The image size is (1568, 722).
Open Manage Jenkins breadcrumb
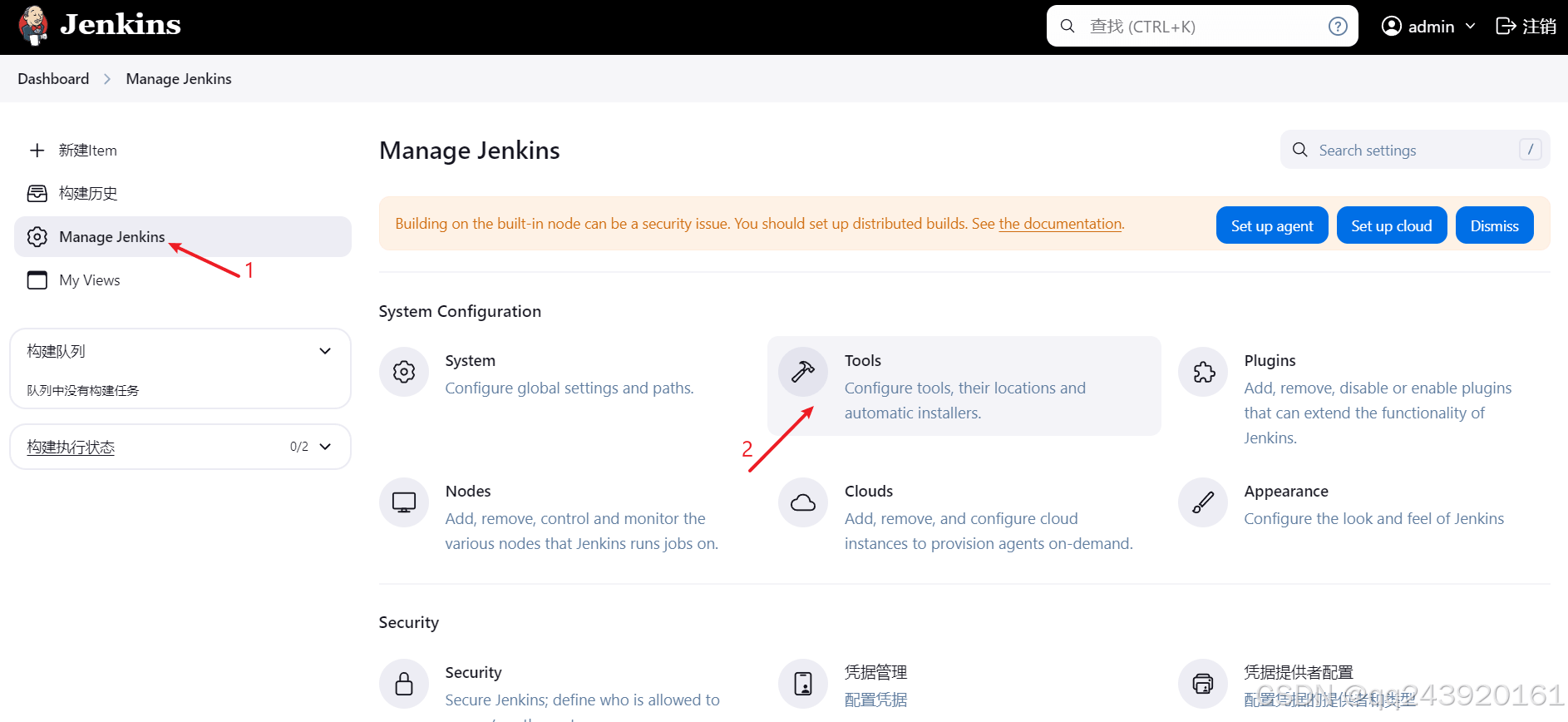(x=179, y=79)
